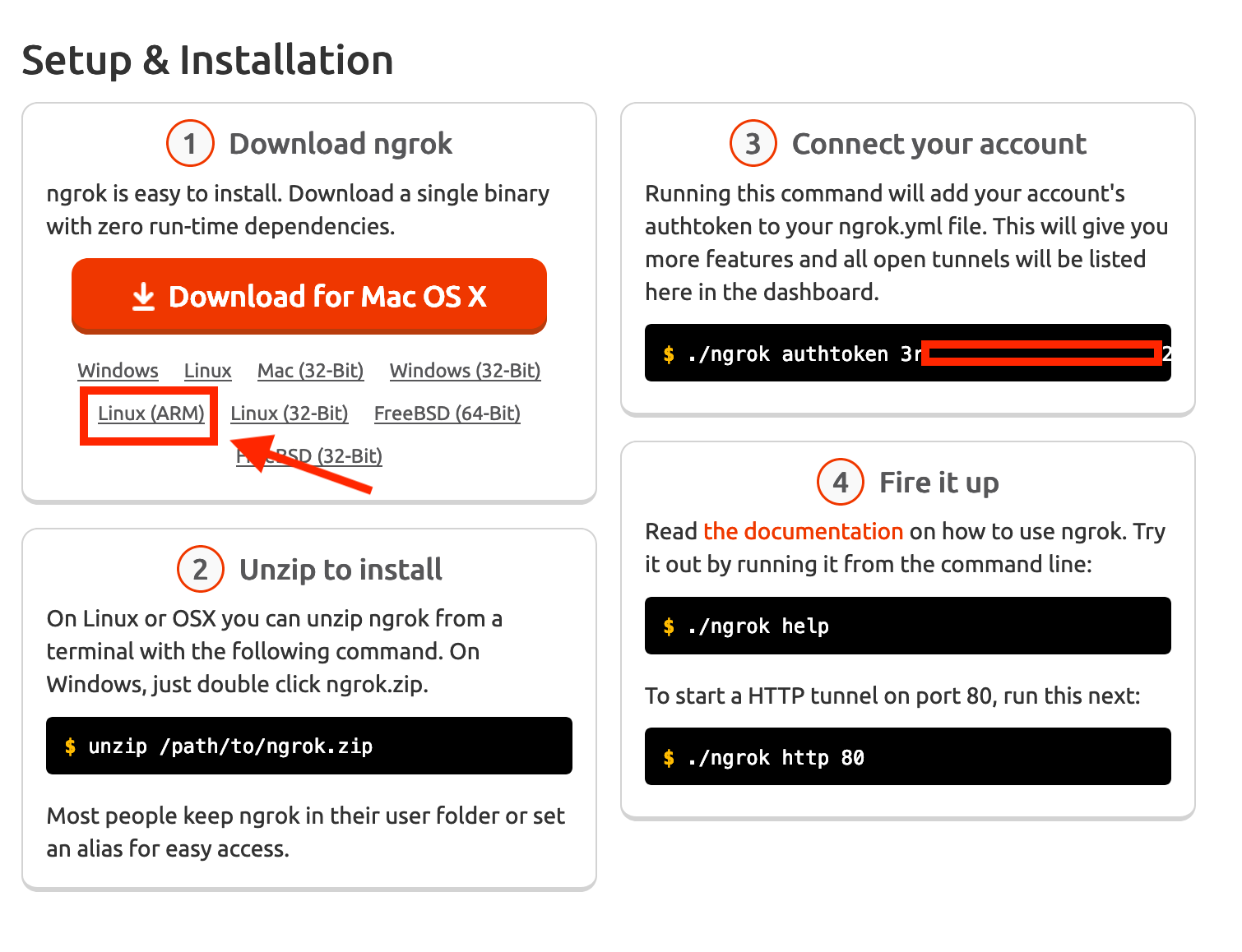The width and height of the screenshot is (1242, 952).
Task: Click the step 3 circled number icon
Action: tap(753, 144)
